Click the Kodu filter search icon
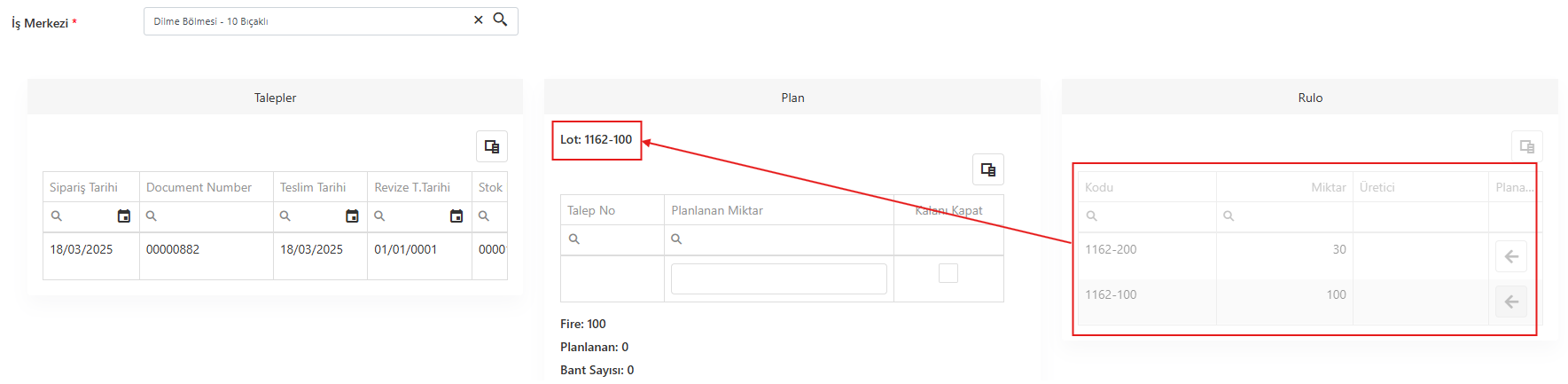This screenshot has height=384, width=1568. tap(1092, 216)
